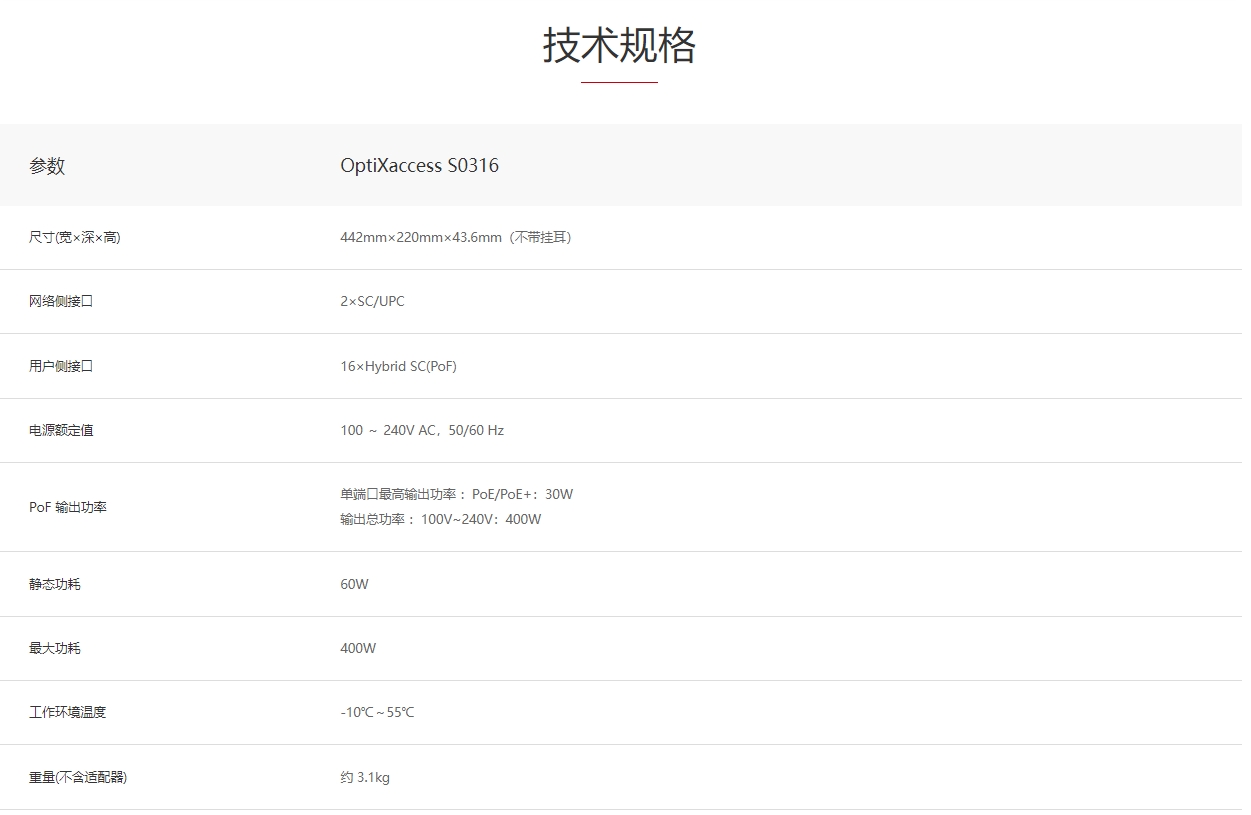
Task: Select the 重量(不含适配器) row label
Action: pos(78,777)
